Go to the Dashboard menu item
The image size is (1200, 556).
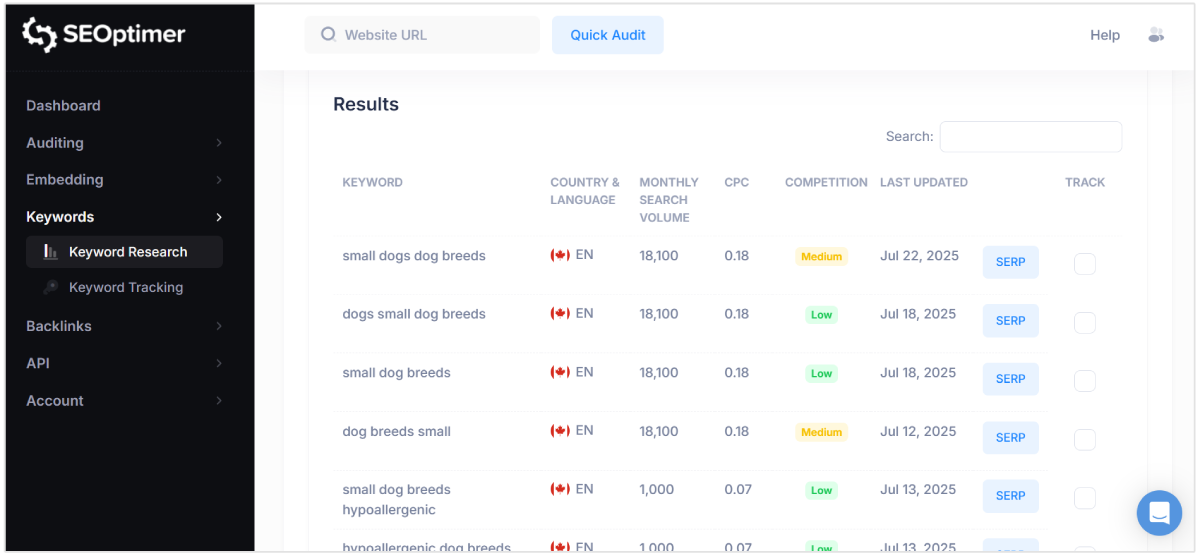coord(64,106)
